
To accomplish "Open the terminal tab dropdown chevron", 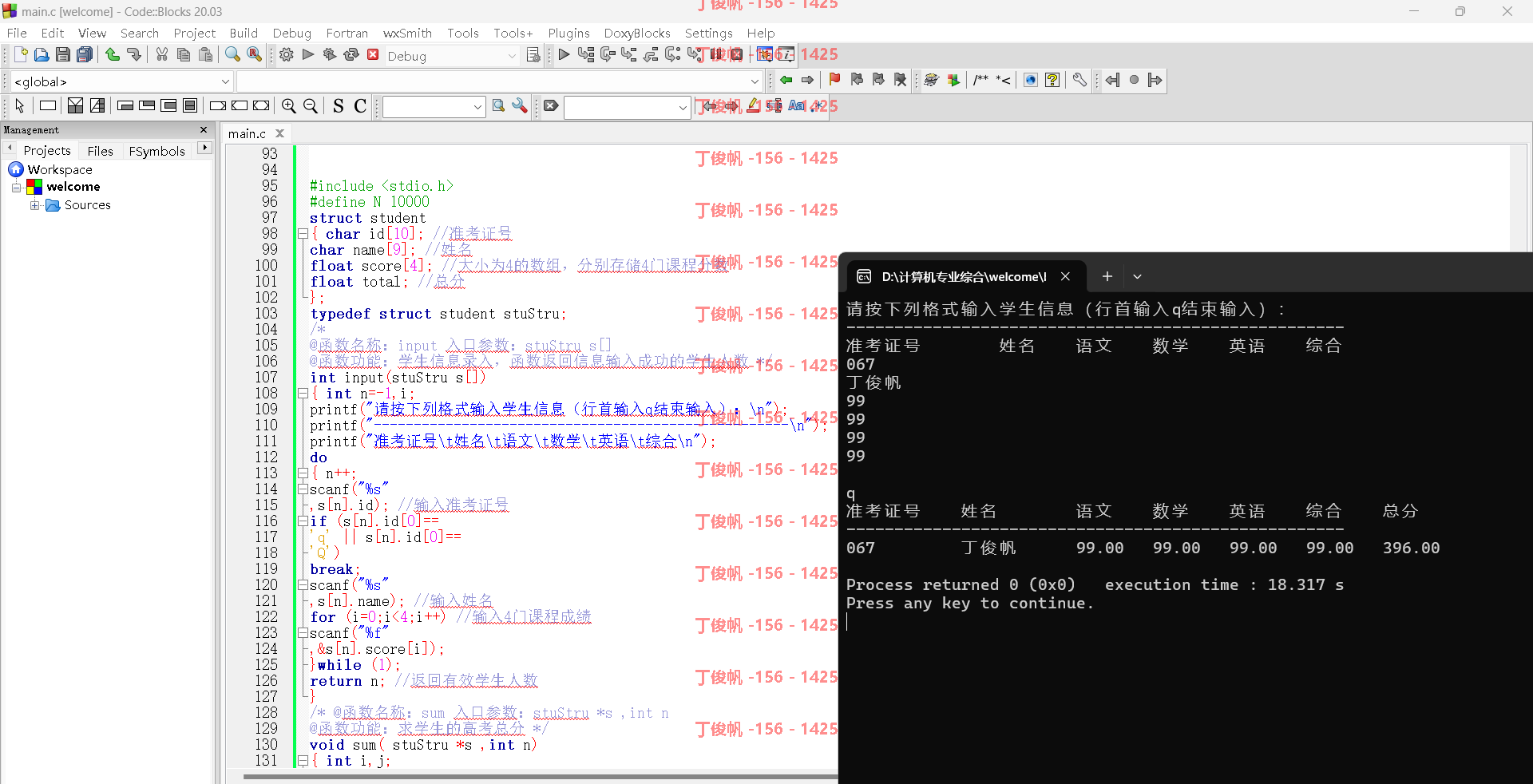I will (x=1137, y=277).
